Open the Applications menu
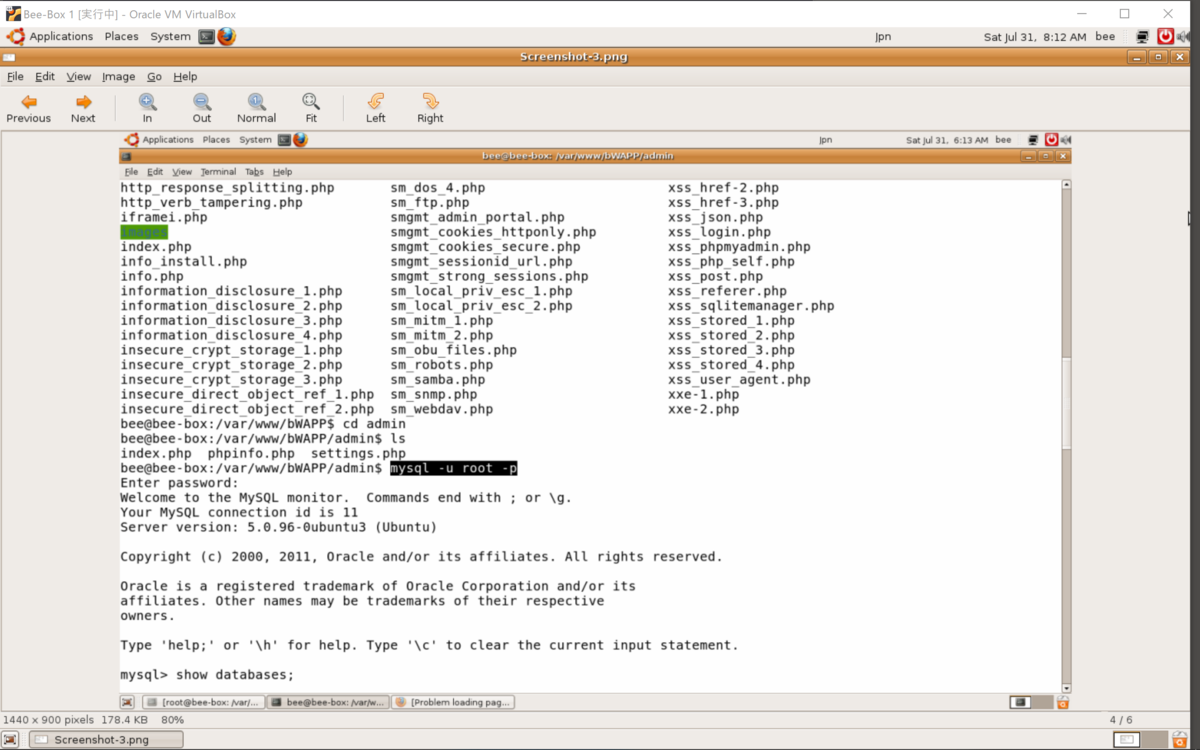 51,36
